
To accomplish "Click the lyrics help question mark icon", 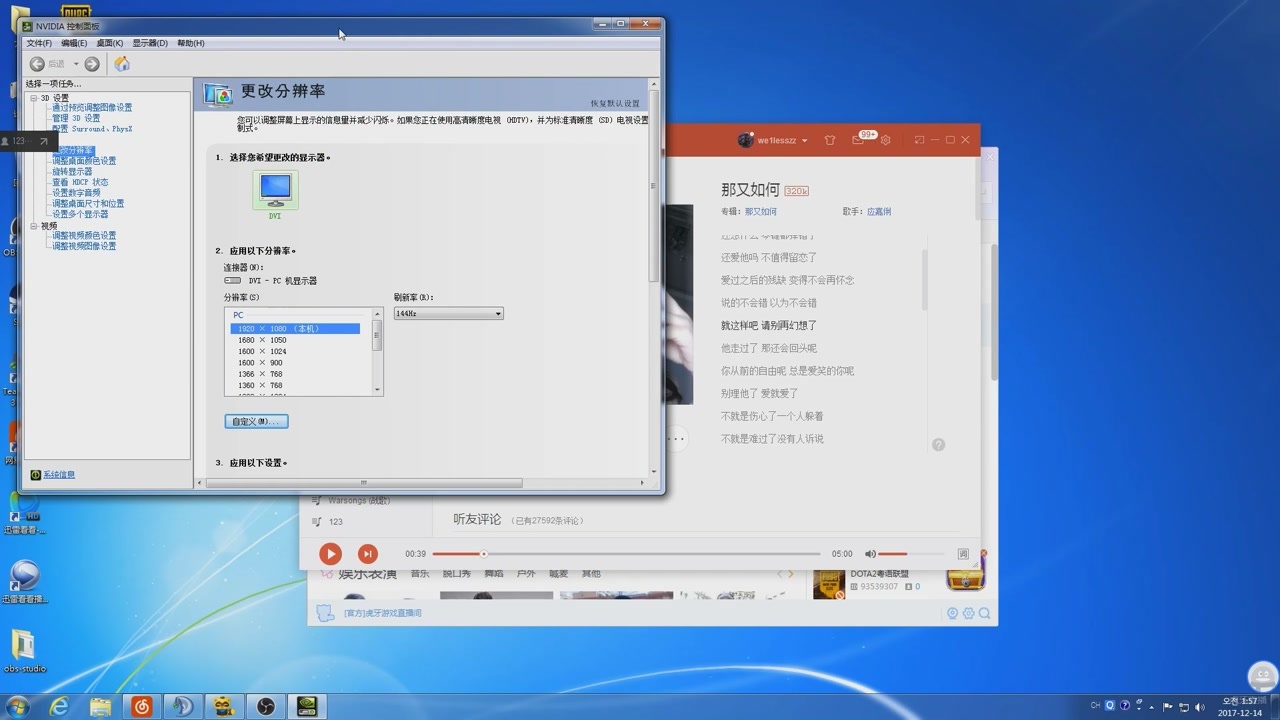I will point(938,444).
